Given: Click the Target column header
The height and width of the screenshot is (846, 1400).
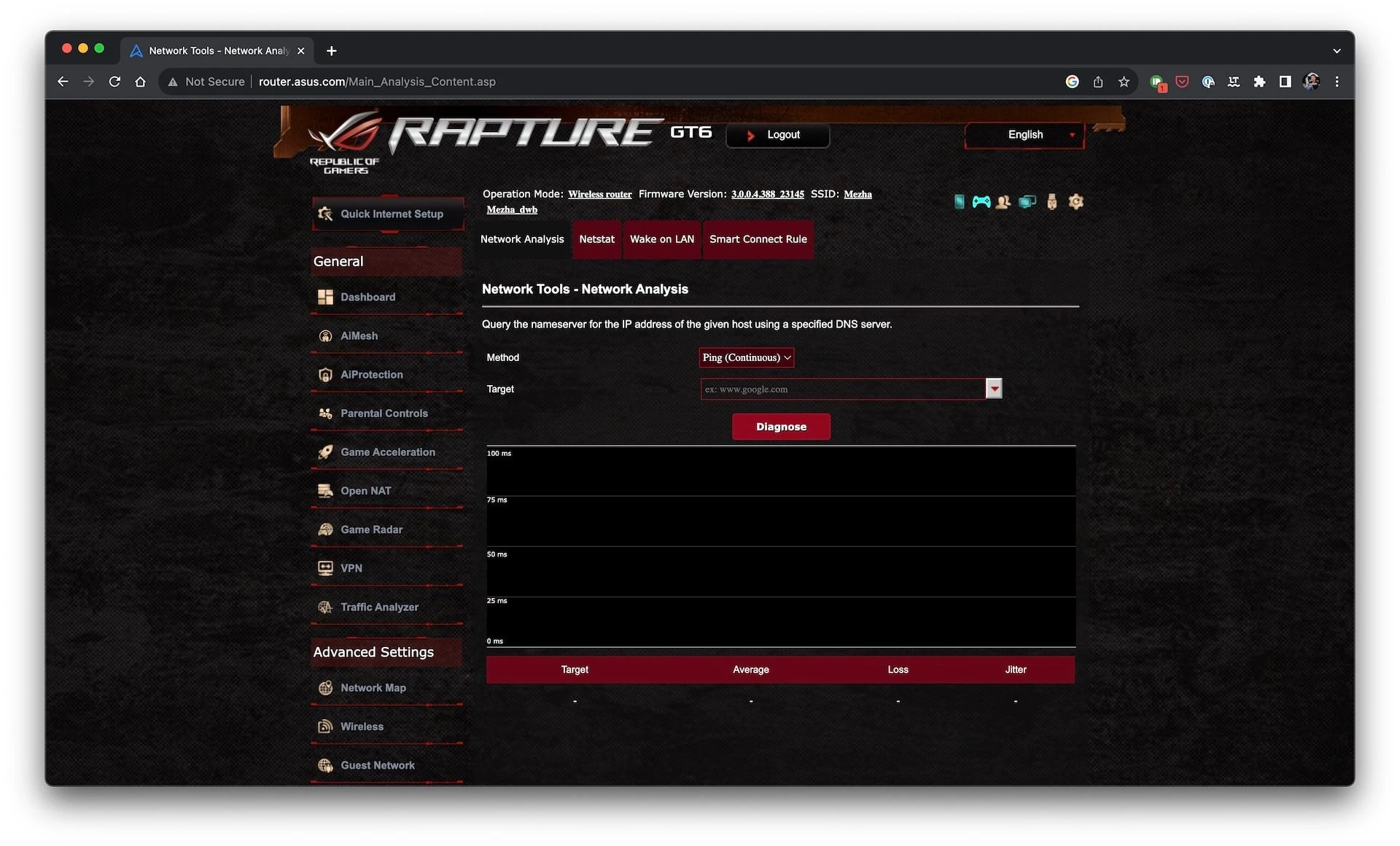Looking at the screenshot, I should coord(575,670).
